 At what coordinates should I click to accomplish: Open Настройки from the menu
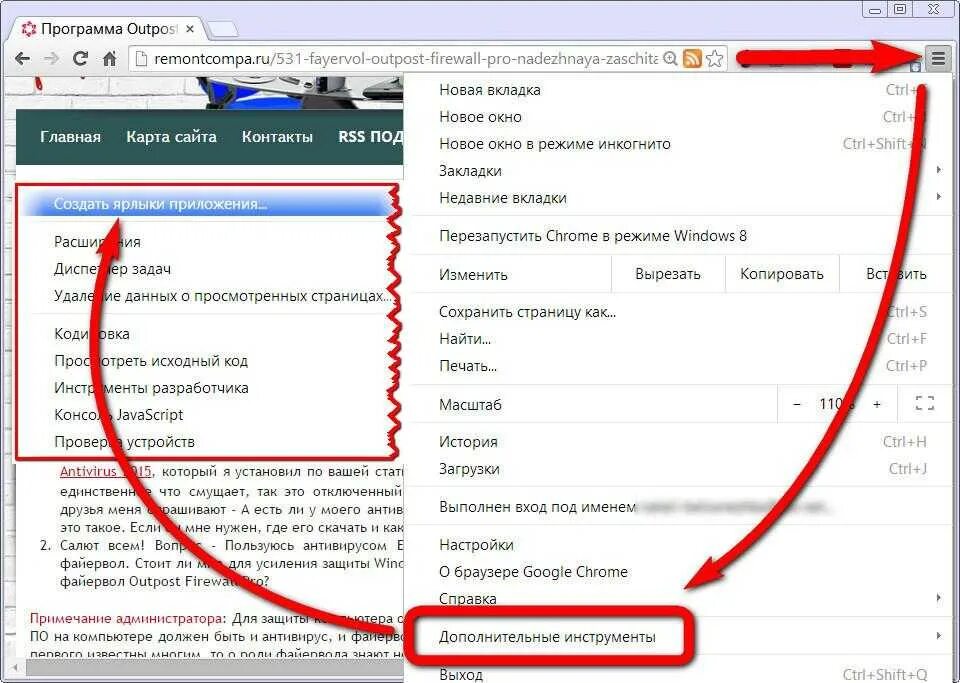(x=678, y=545)
